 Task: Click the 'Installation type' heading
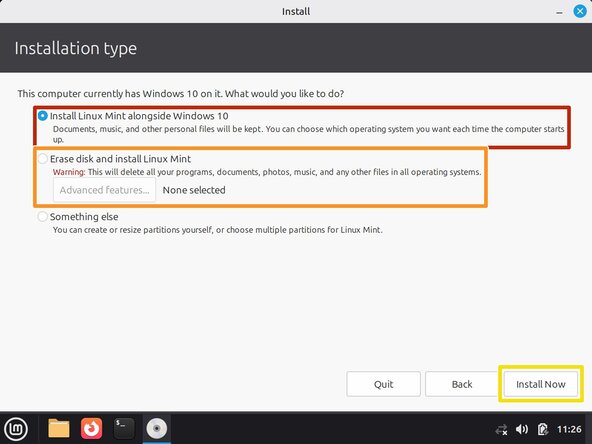pos(76,49)
